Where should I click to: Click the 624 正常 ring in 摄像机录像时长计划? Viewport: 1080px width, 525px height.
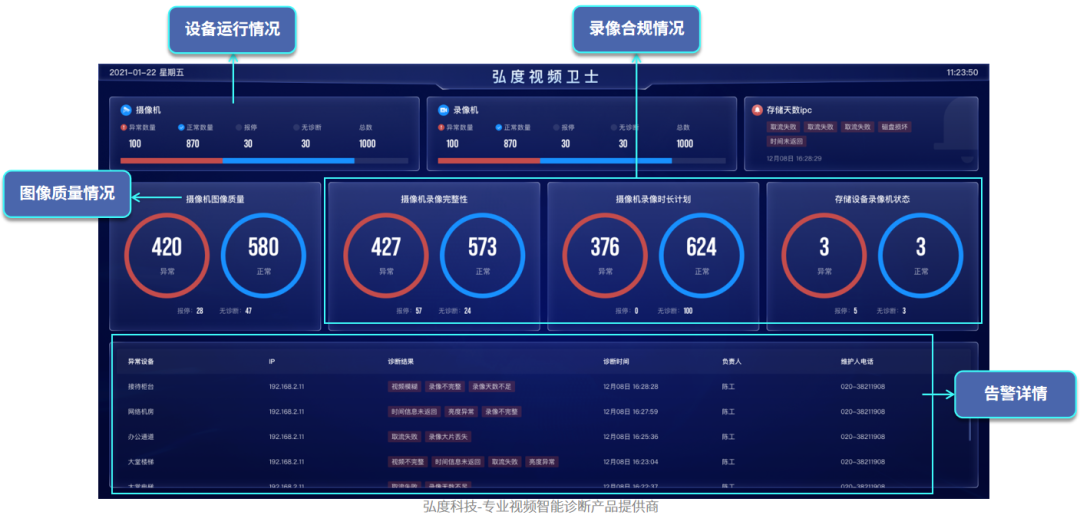coord(701,256)
